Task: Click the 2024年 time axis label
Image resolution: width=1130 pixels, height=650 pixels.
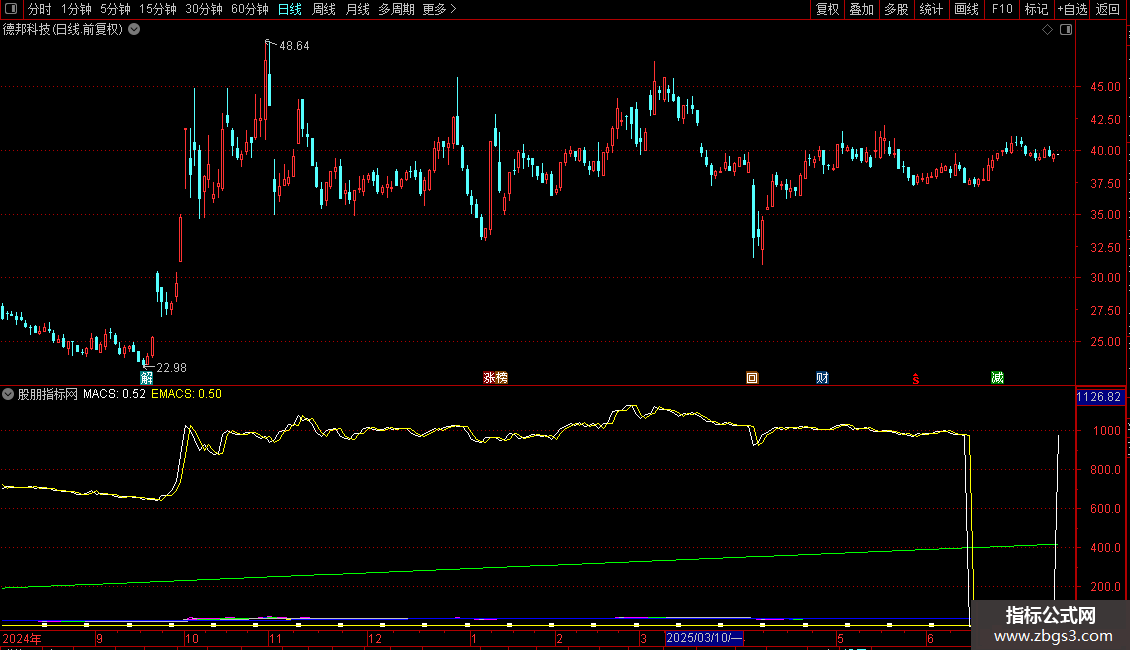Action: click(x=22, y=638)
